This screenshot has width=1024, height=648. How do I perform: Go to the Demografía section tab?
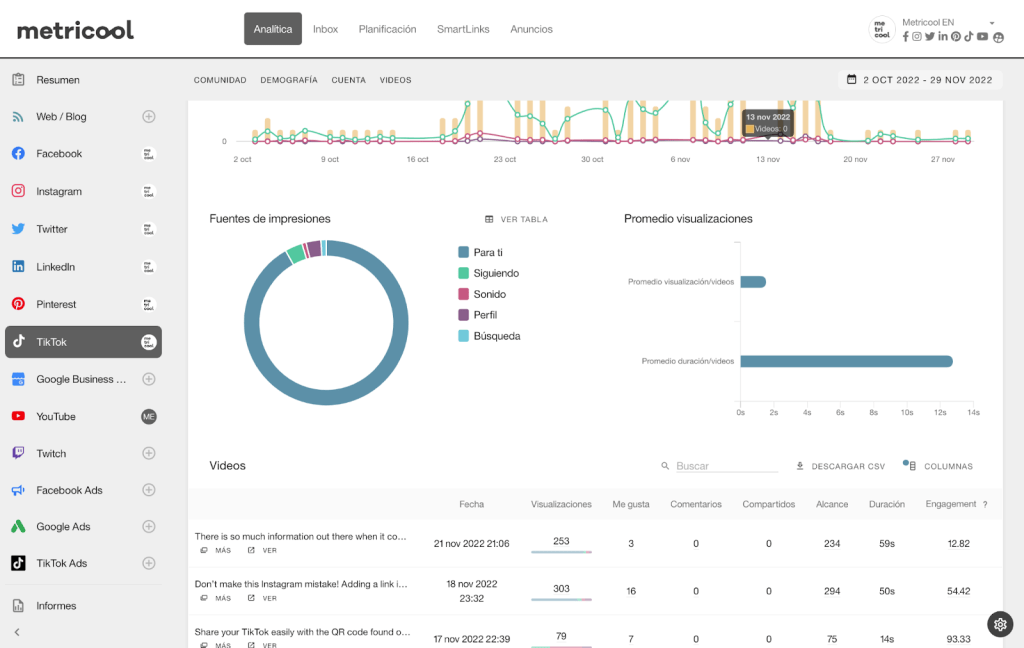click(289, 80)
